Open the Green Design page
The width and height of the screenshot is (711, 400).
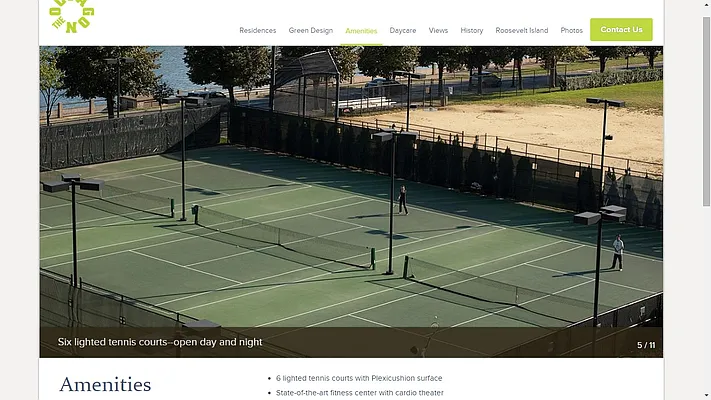pyautogui.click(x=311, y=30)
